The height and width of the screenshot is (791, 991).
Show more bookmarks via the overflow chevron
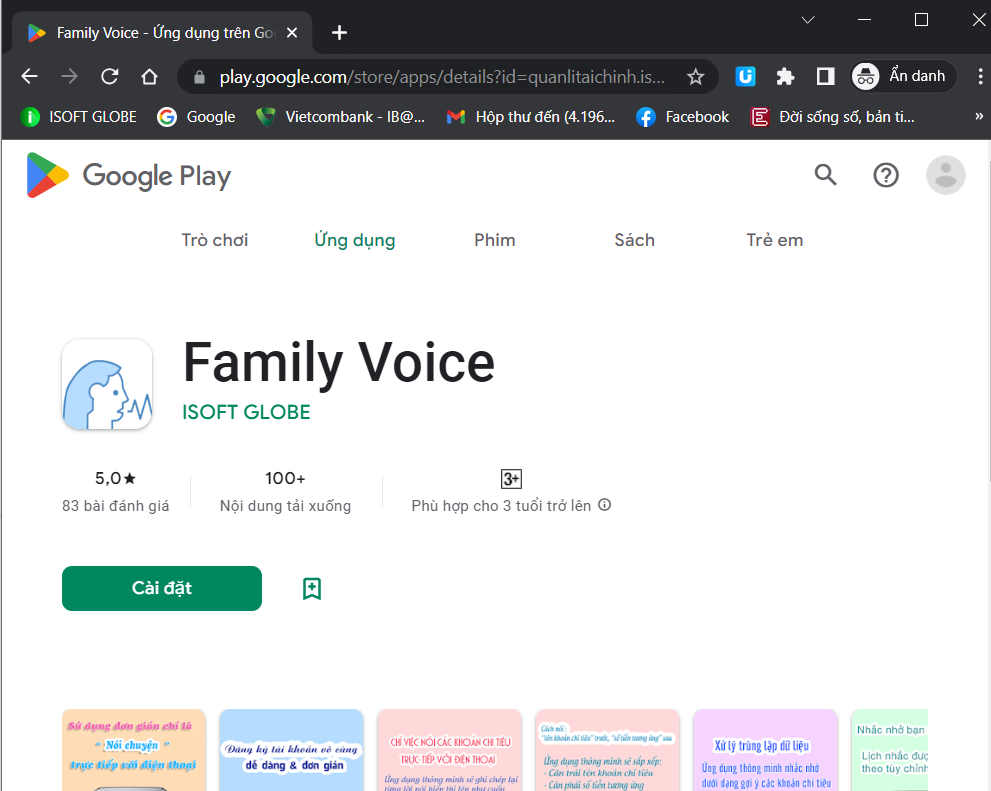tap(979, 116)
